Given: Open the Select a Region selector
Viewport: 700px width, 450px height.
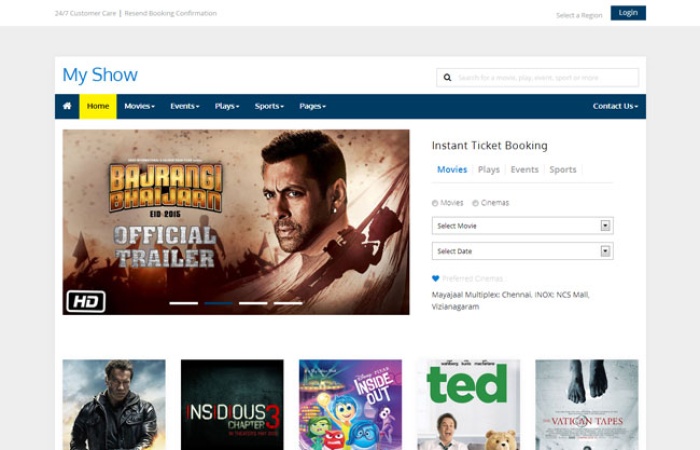Looking at the screenshot, I should 579,15.
